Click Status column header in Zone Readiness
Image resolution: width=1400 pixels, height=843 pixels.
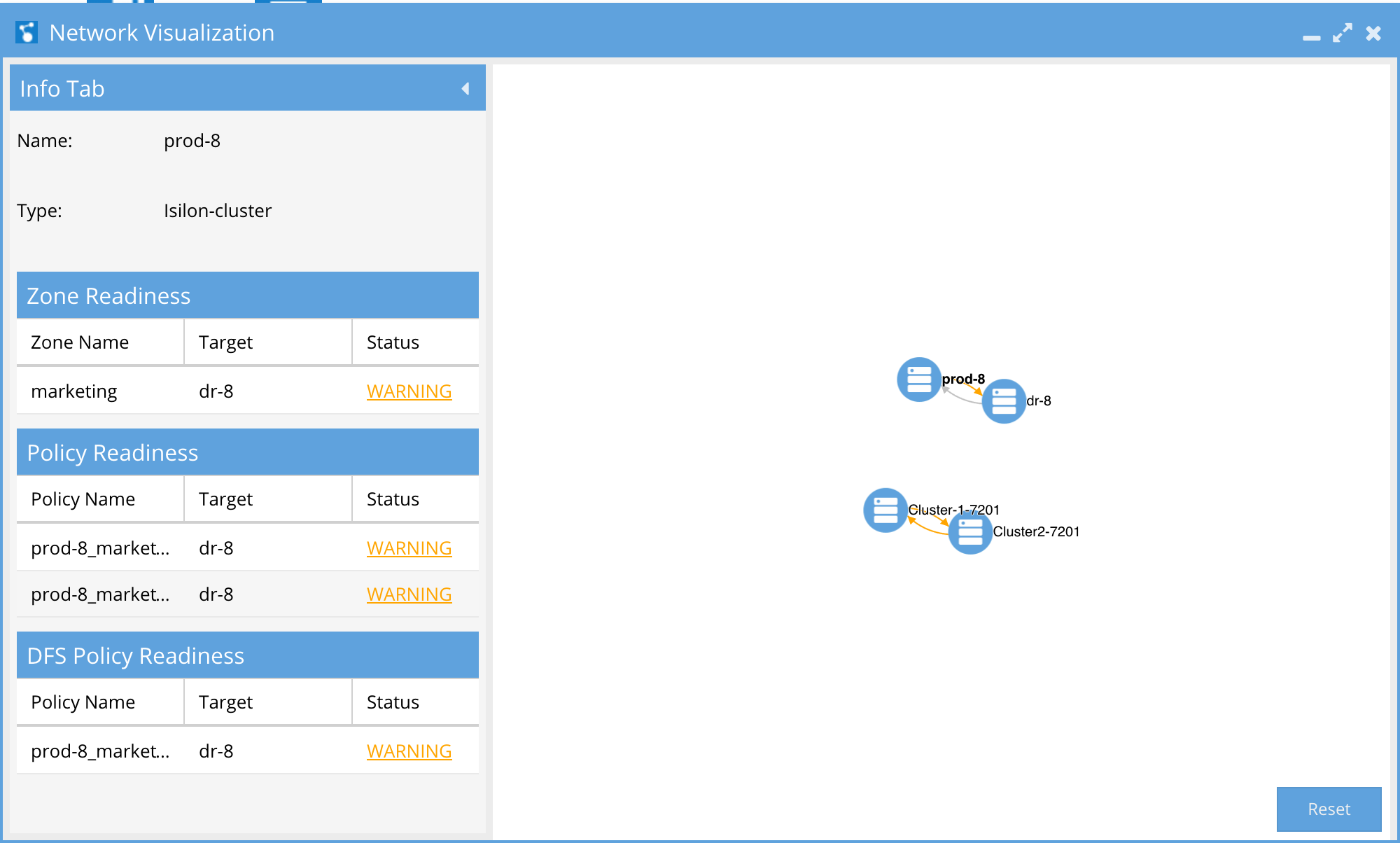416,342
